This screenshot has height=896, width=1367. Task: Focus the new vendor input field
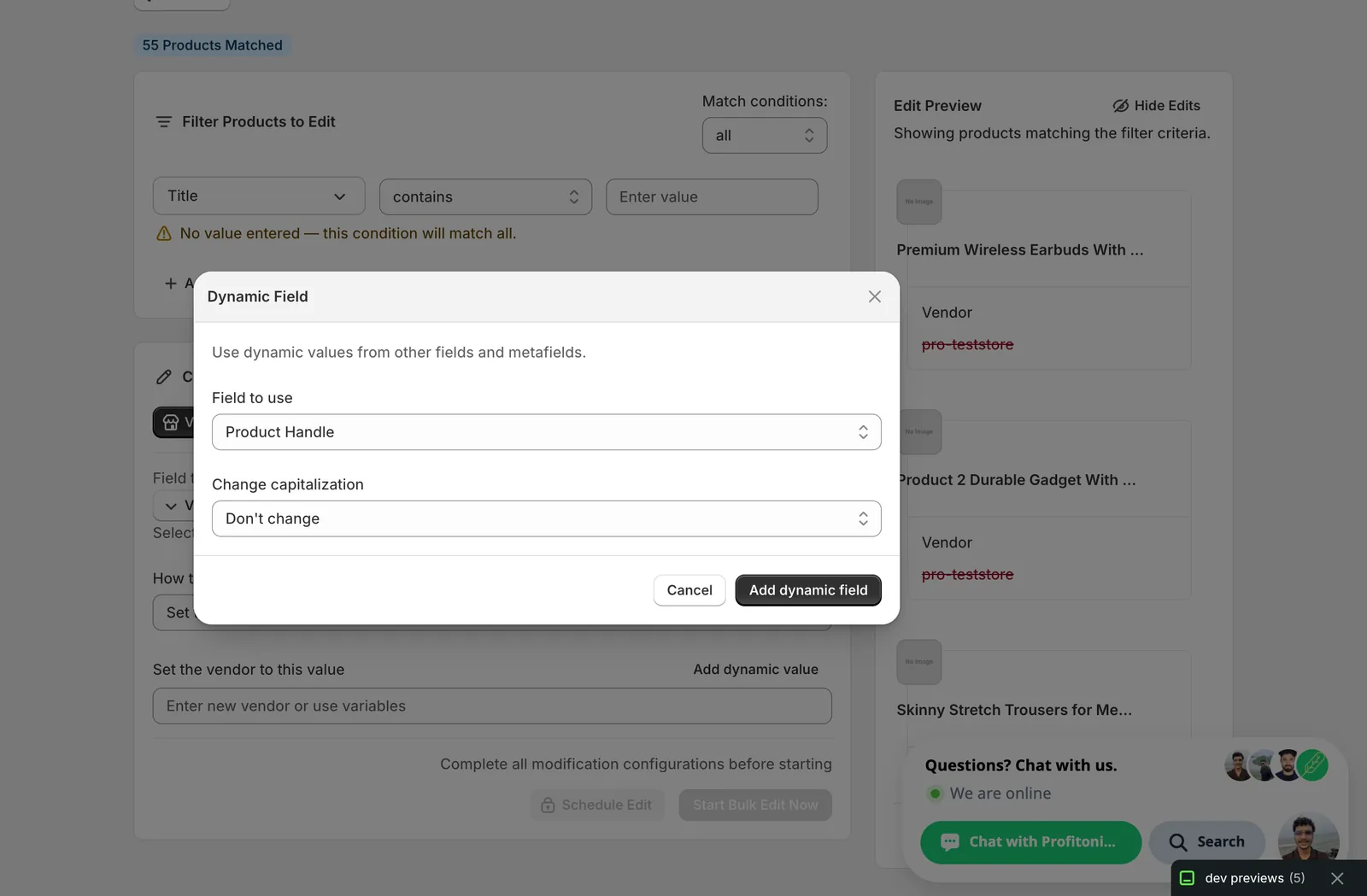coord(492,706)
